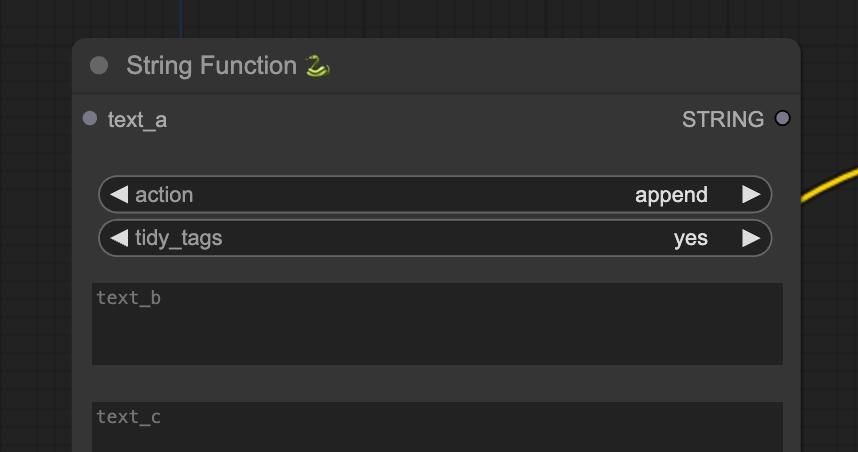Step action to the previous option

pyautogui.click(x=119, y=194)
